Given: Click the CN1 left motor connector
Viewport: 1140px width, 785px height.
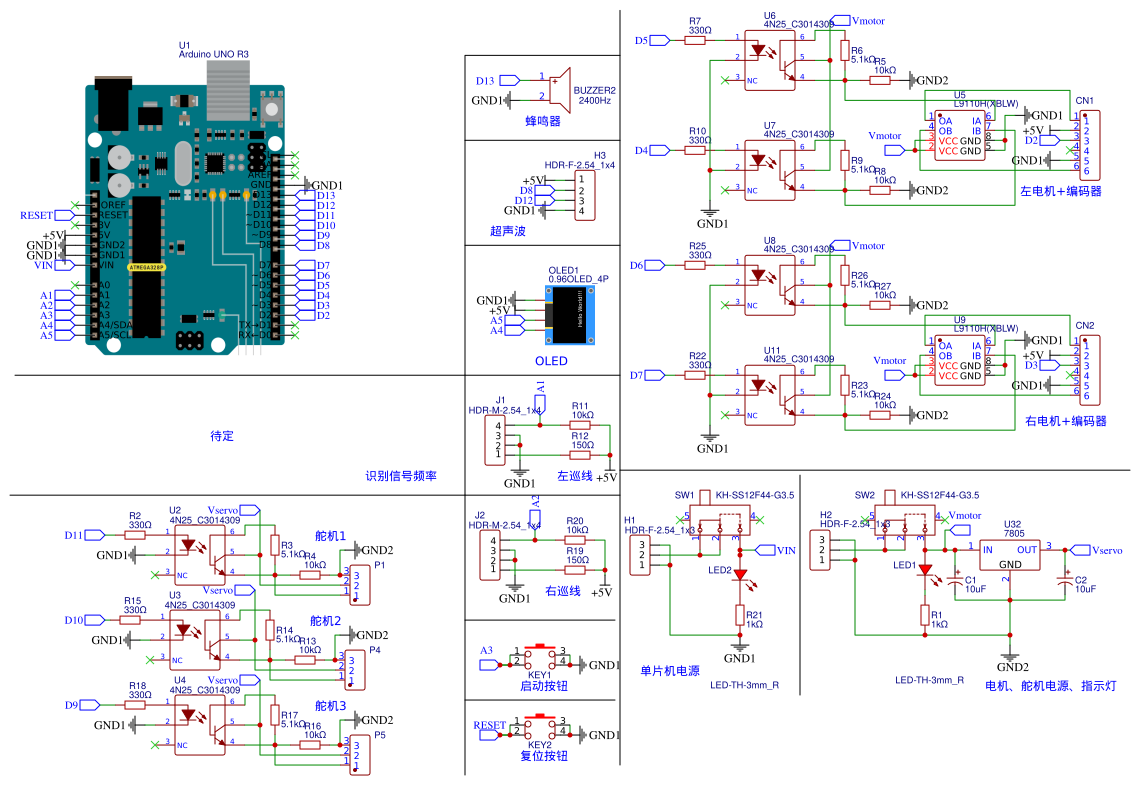Looking at the screenshot, I should [1086, 145].
